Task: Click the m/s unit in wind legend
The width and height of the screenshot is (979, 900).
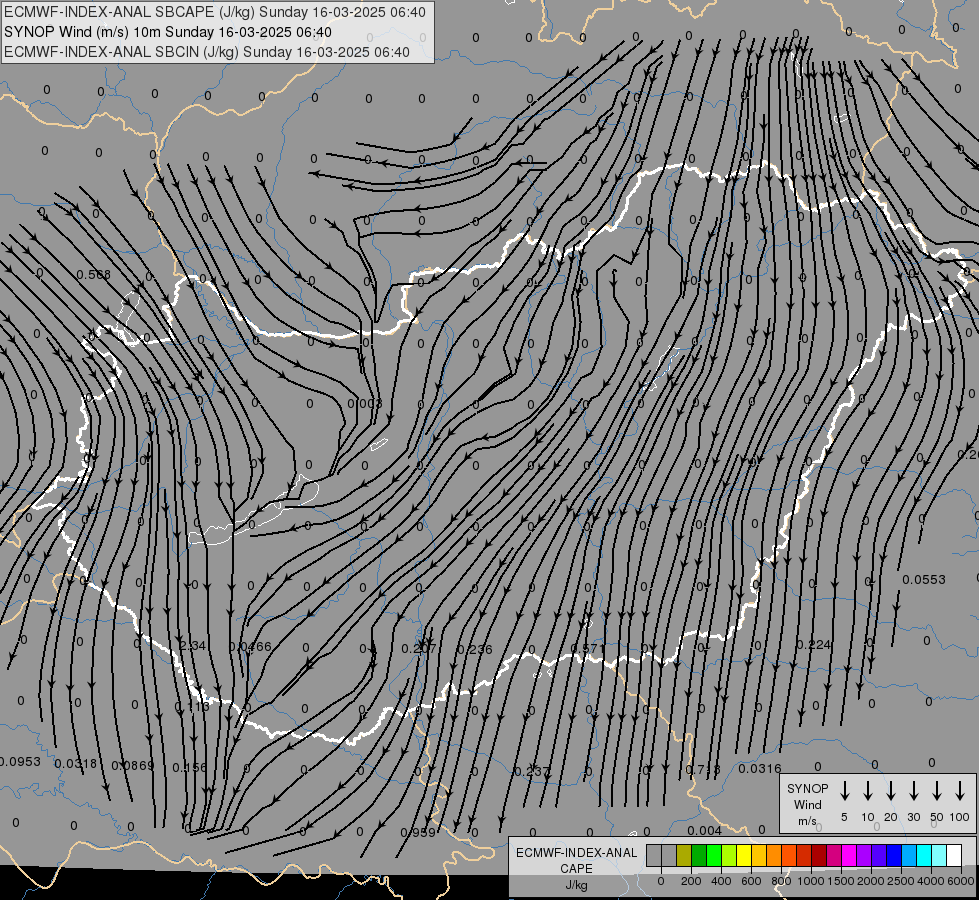Action: pos(807,821)
